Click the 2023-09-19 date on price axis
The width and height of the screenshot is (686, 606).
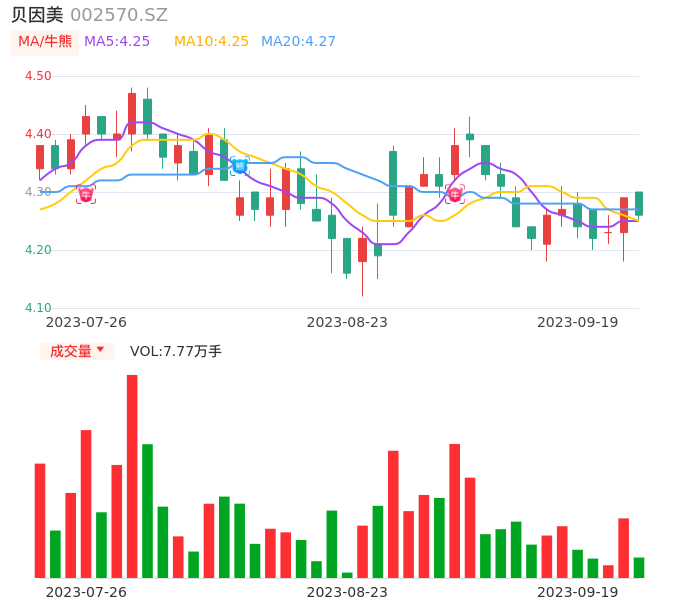[x=577, y=322]
